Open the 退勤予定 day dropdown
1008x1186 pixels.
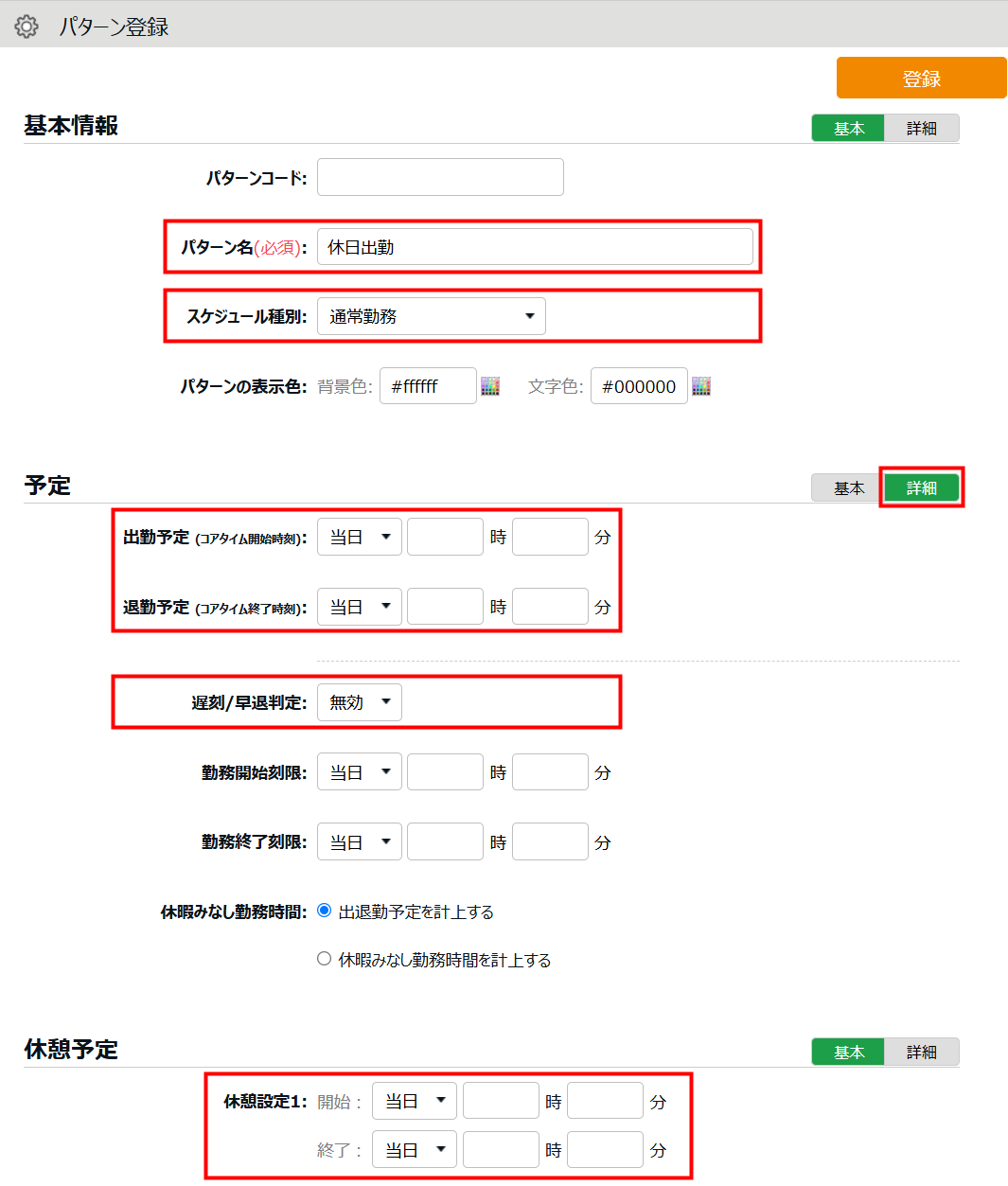click(360, 607)
